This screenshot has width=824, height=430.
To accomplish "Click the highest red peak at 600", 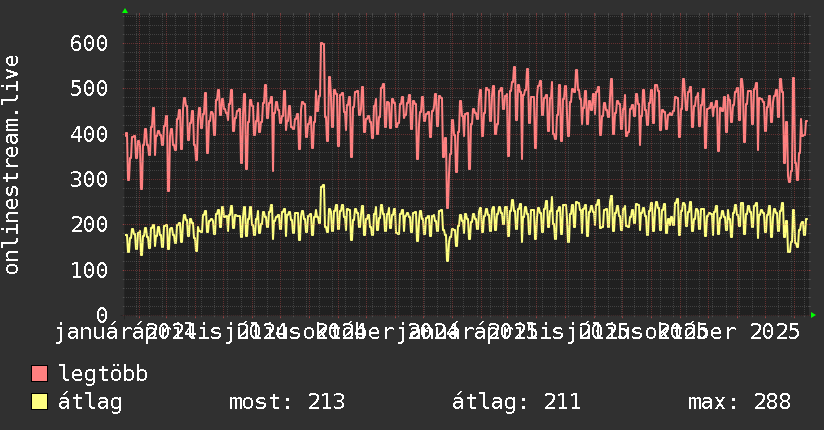I will tap(322, 44).
